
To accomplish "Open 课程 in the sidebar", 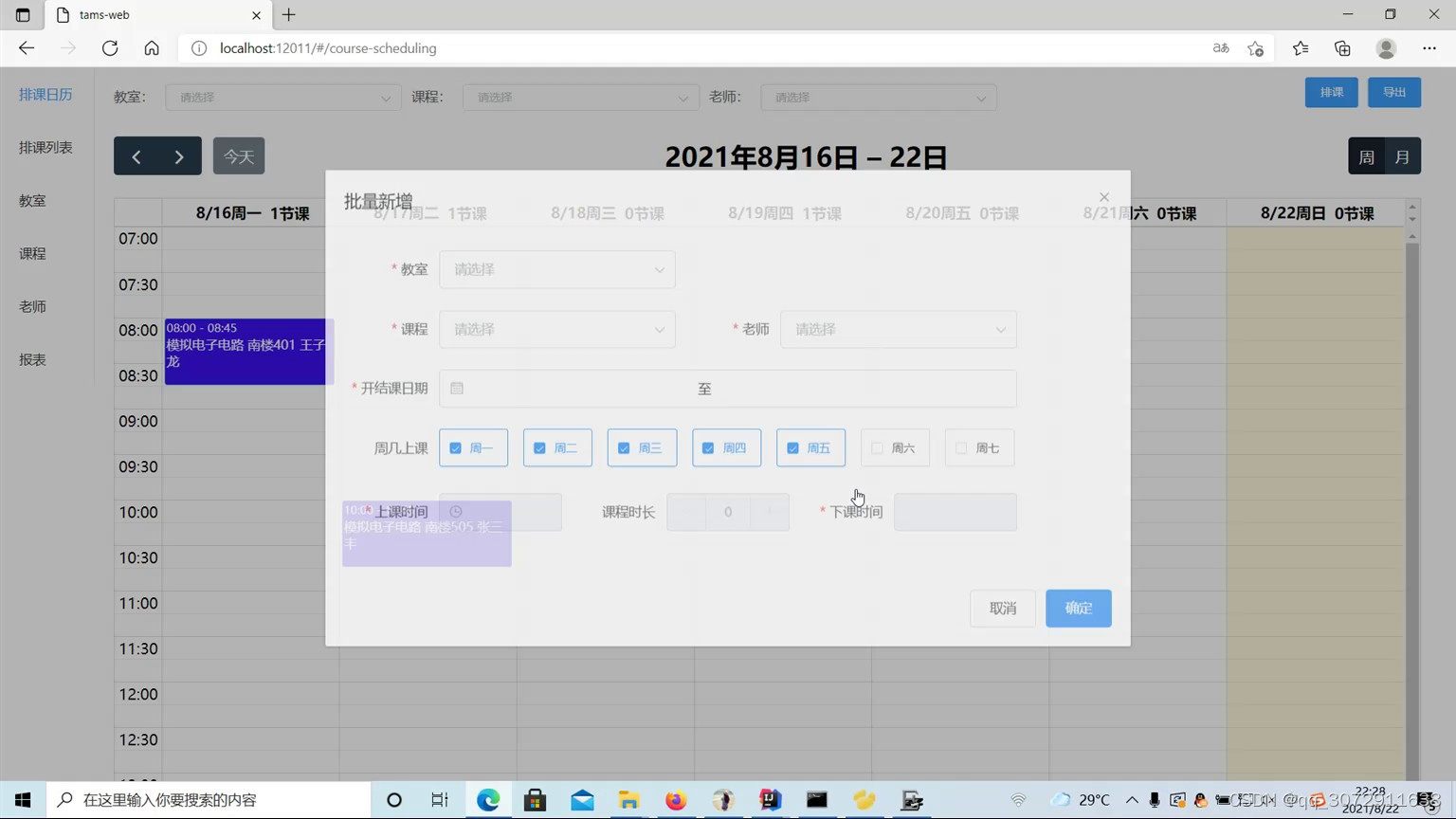I will [x=32, y=253].
